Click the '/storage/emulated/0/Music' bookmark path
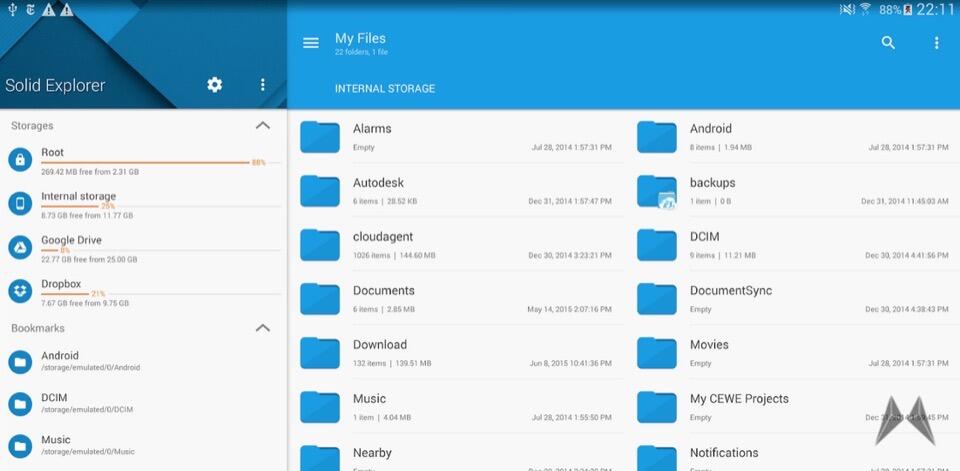 coord(88,452)
